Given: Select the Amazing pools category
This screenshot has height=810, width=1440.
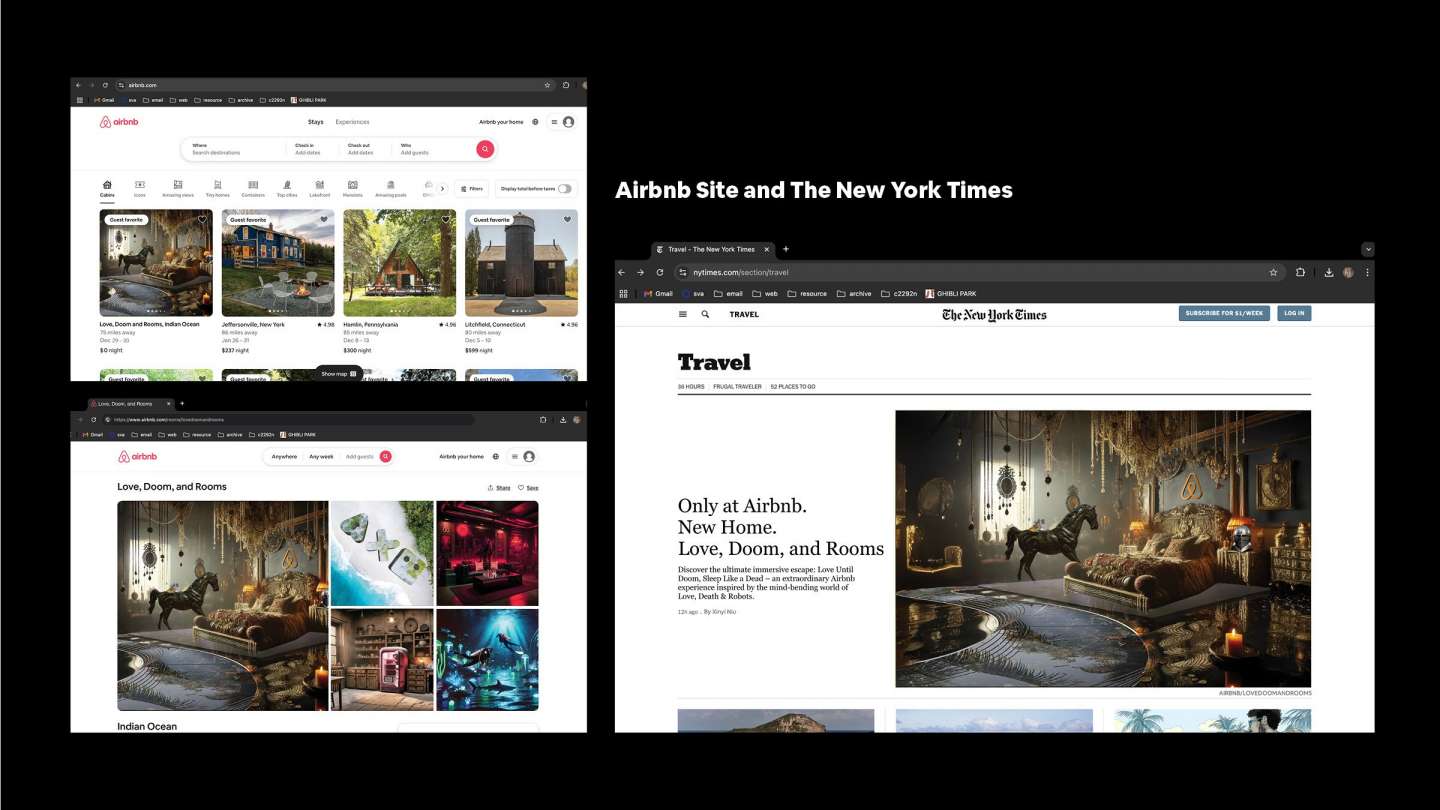Looking at the screenshot, I should [x=391, y=188].
